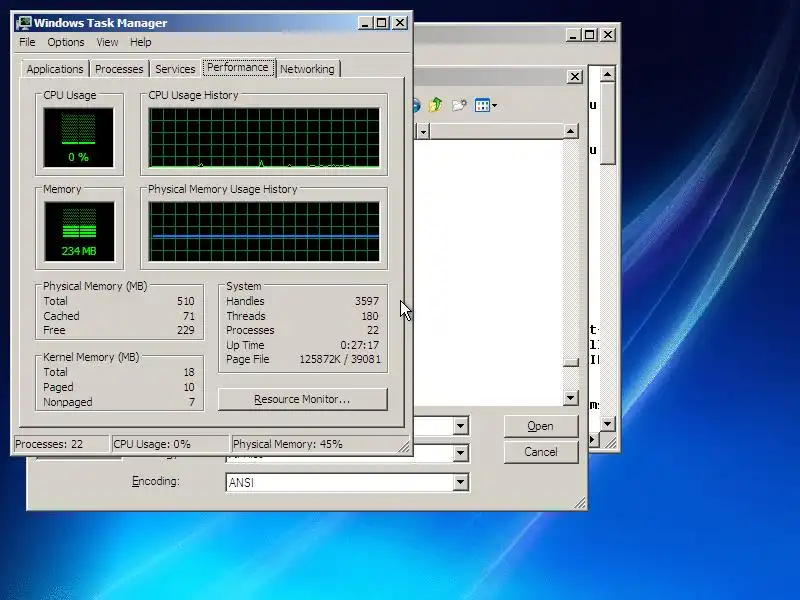800x600 pixels.
Task: Click the Handles value 3597
Action: tap(367, 301)
